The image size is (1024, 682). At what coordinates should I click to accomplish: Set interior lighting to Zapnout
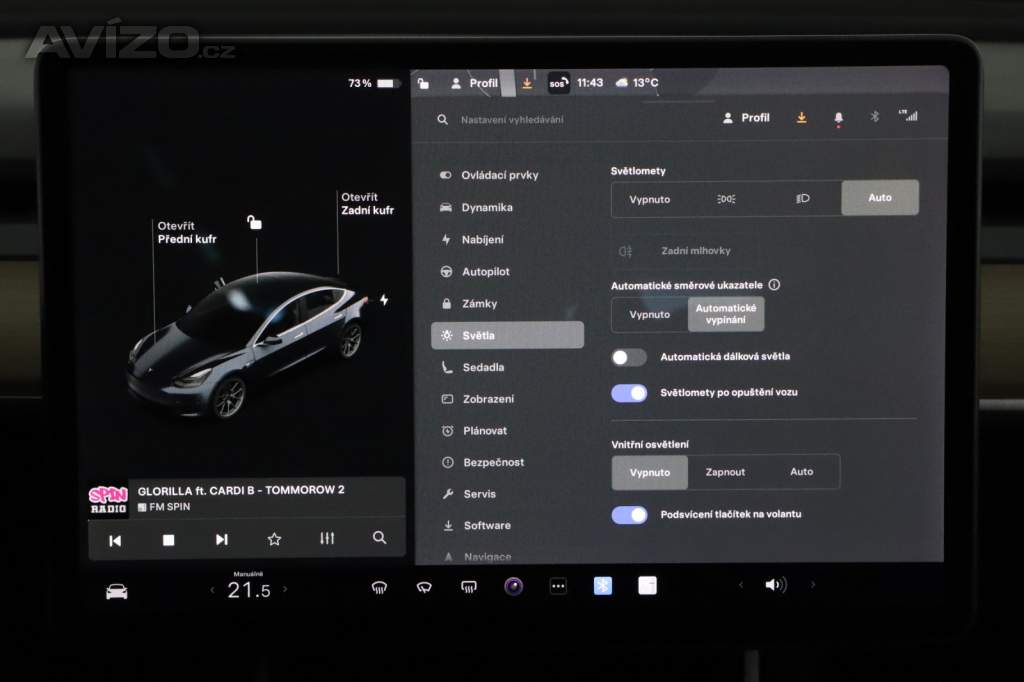coord(725,472)
